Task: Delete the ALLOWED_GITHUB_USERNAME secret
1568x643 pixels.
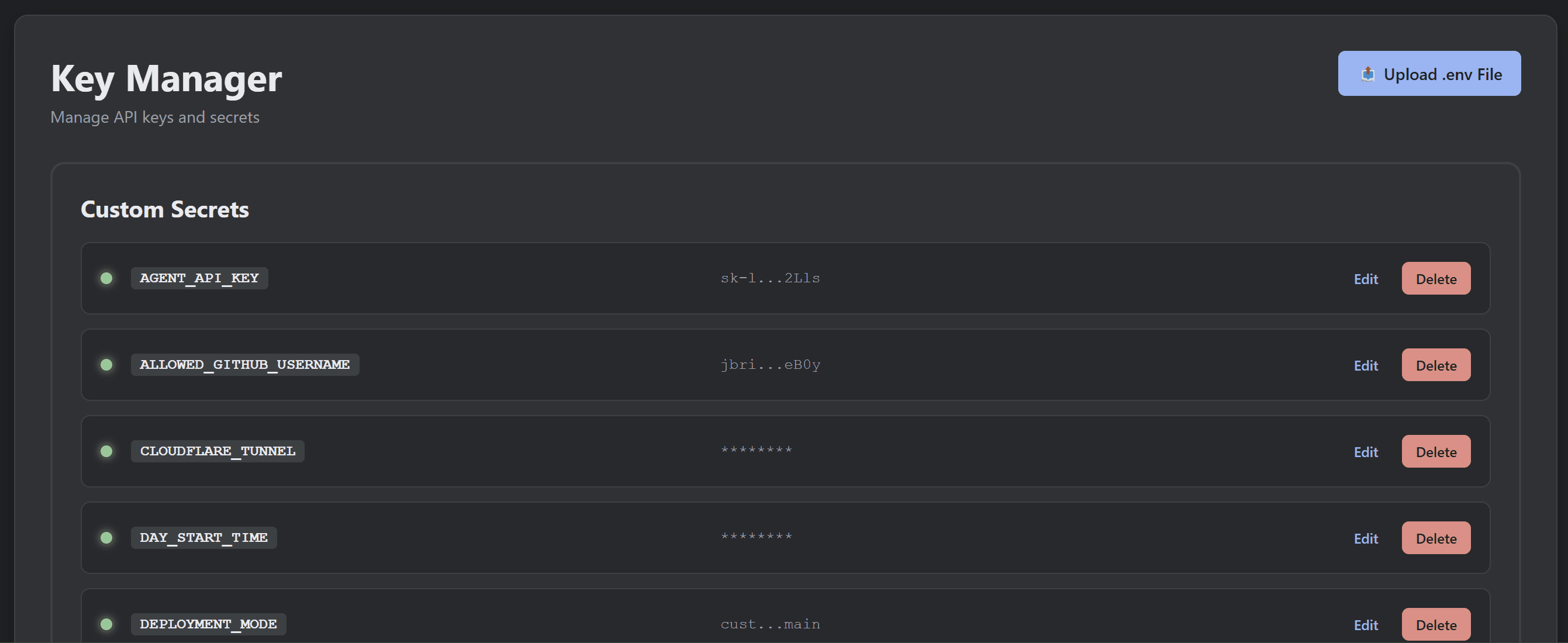Action: [x=1436, y=364]
